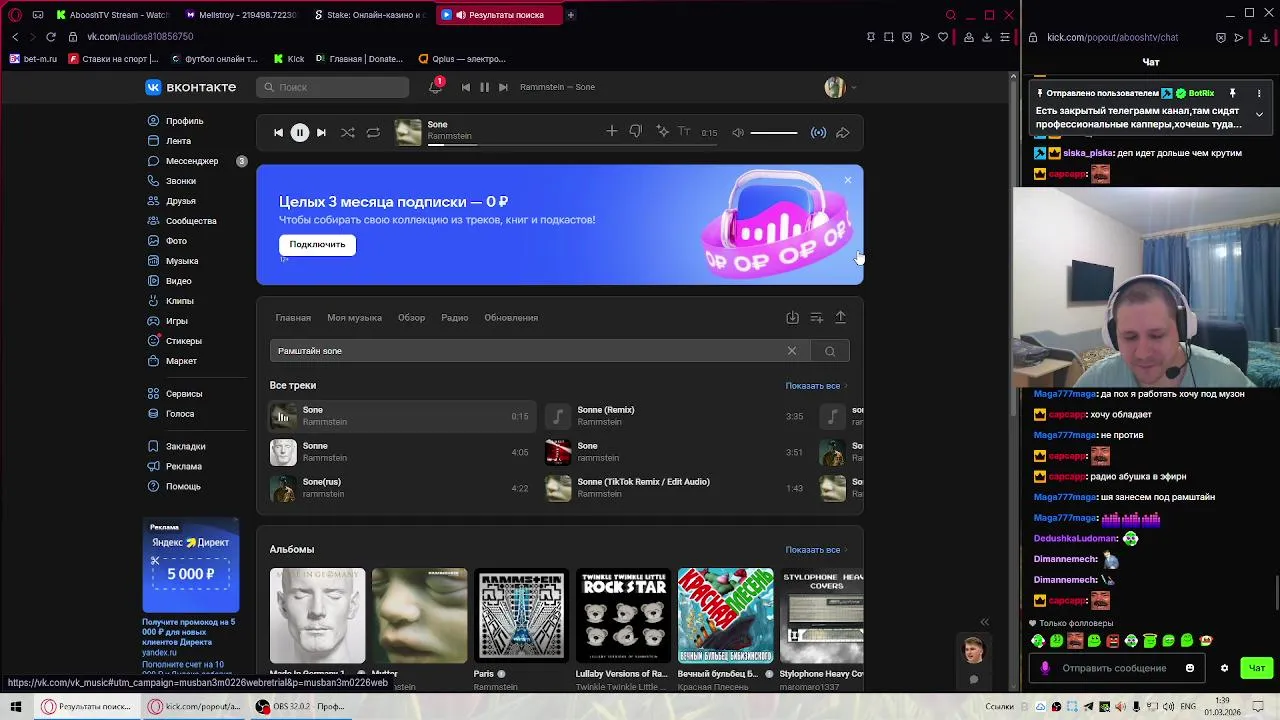Image resolution: width=1280 pixels, height=720 pixels.
Task: Open similar tracks sparkle icon
Action: pos(662,131)
